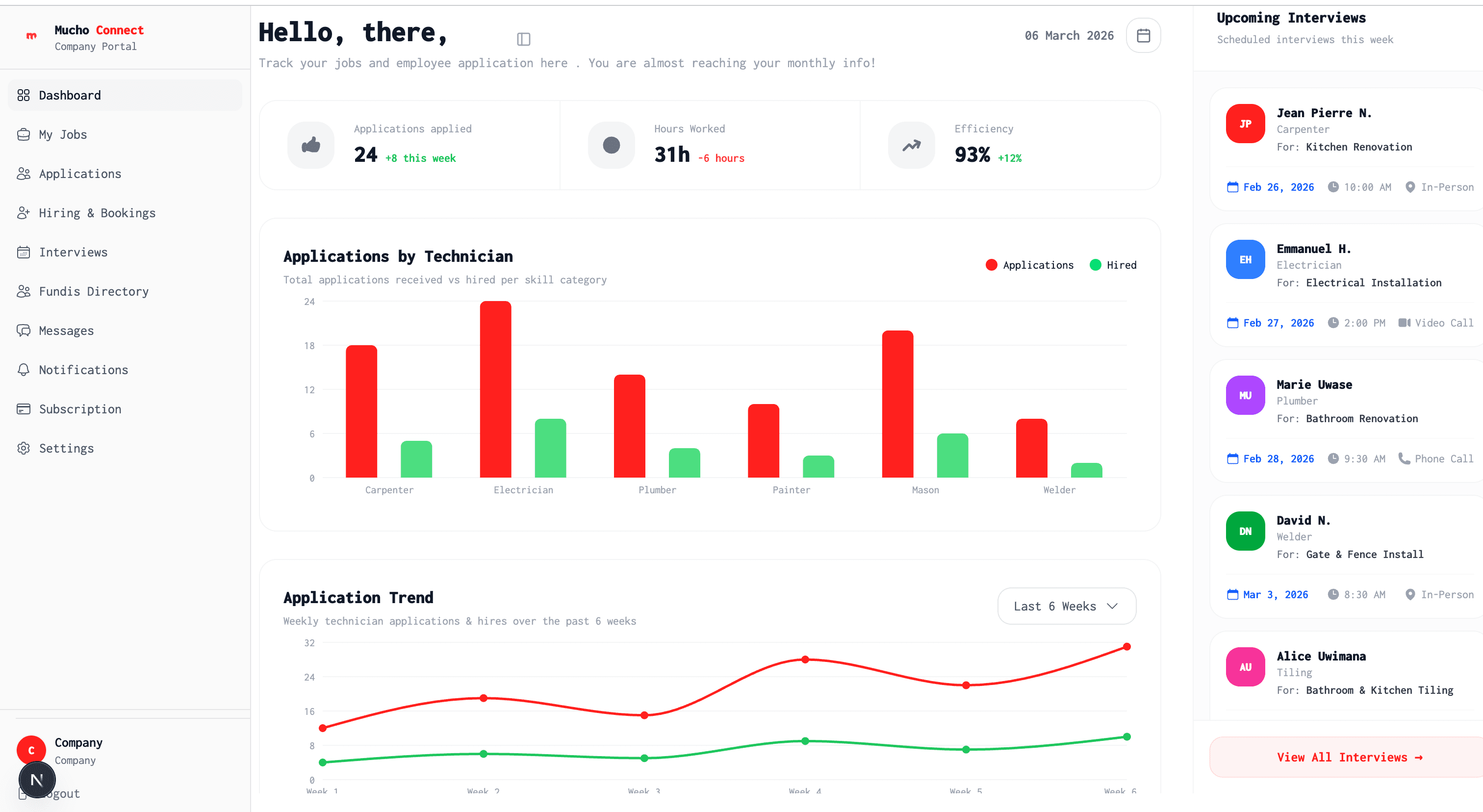This screenshot has height=812, width=1483.
Task: Click the Hiring & Bookings icon
Action: click(24, 212)
